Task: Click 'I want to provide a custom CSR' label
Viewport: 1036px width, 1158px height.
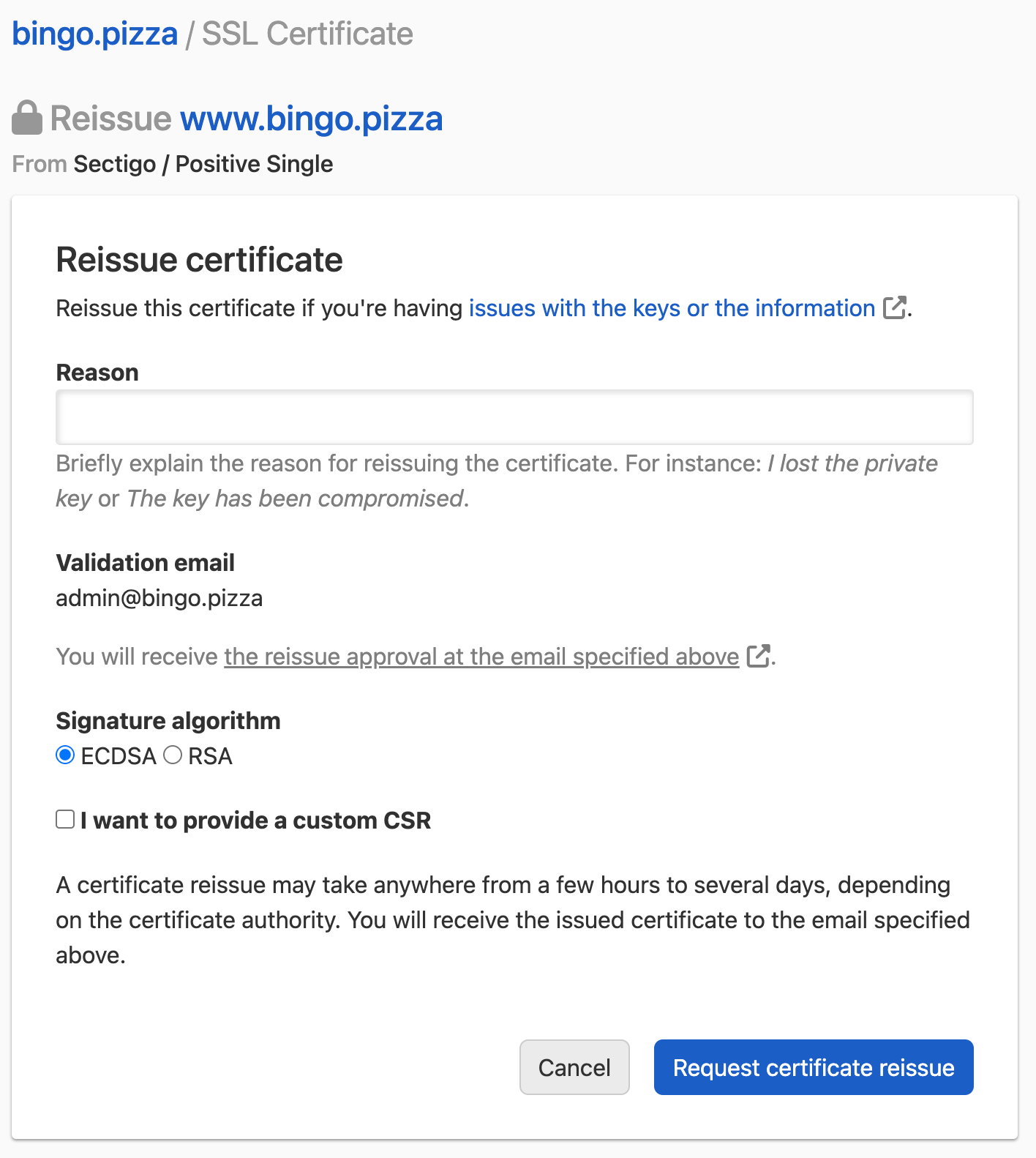Action: (255, 821)
